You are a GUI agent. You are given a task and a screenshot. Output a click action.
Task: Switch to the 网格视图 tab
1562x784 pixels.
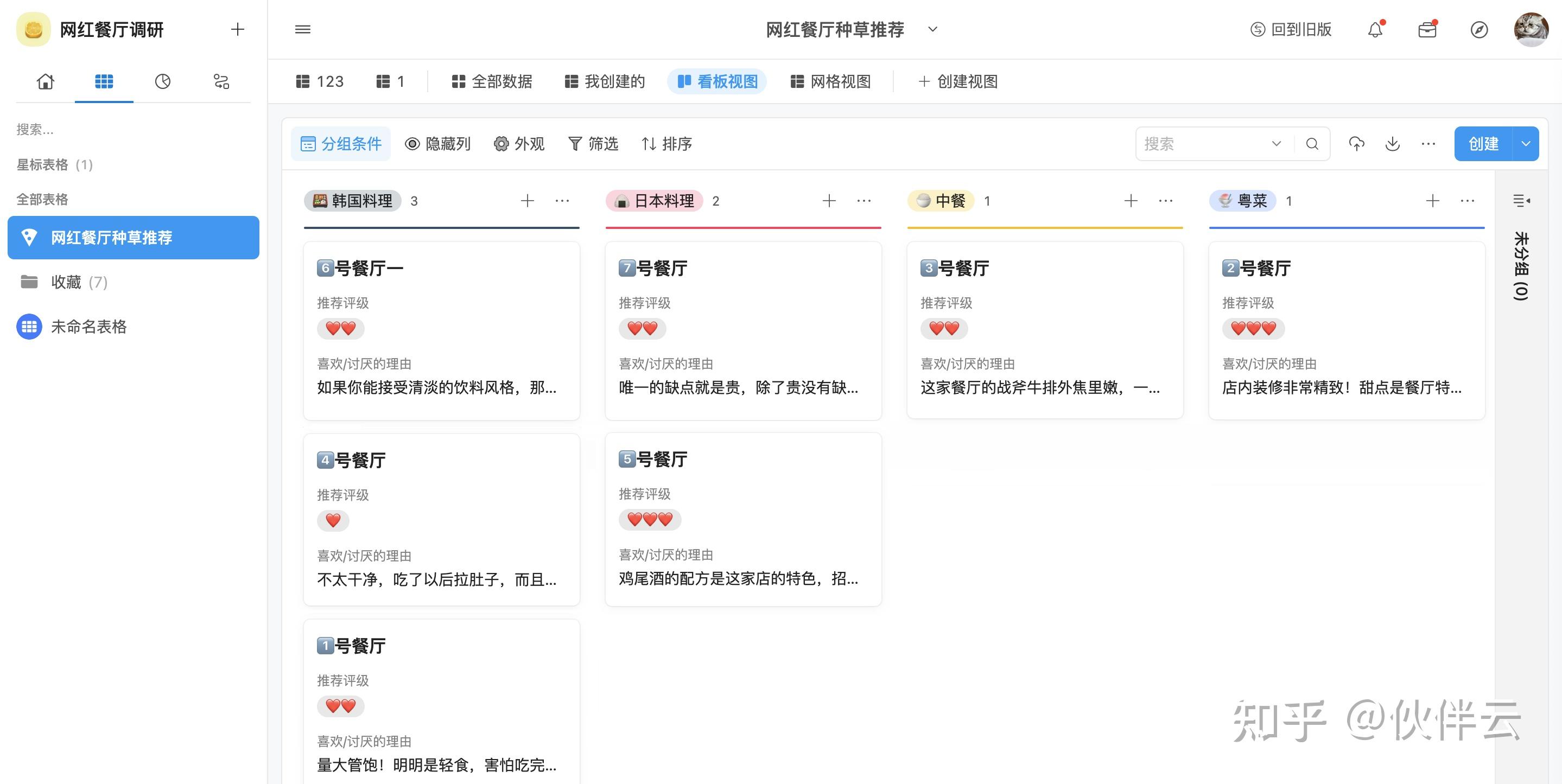click(831, 81)
